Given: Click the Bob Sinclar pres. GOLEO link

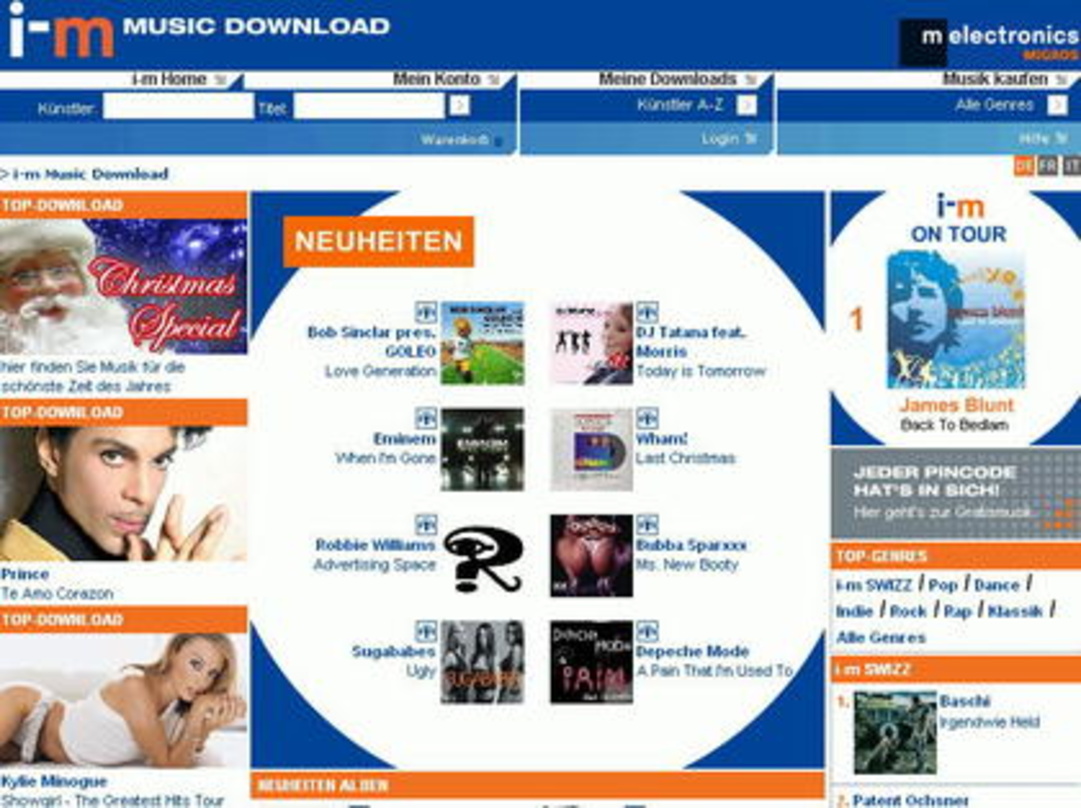Looking at the screenshot, I should pos(372,342).
